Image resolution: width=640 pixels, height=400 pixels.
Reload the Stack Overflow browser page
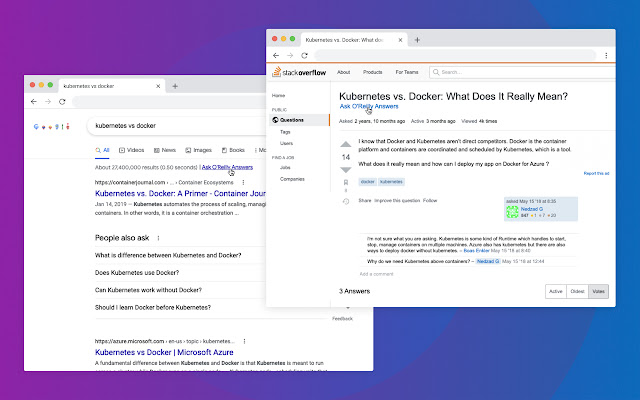coord(306,55)
